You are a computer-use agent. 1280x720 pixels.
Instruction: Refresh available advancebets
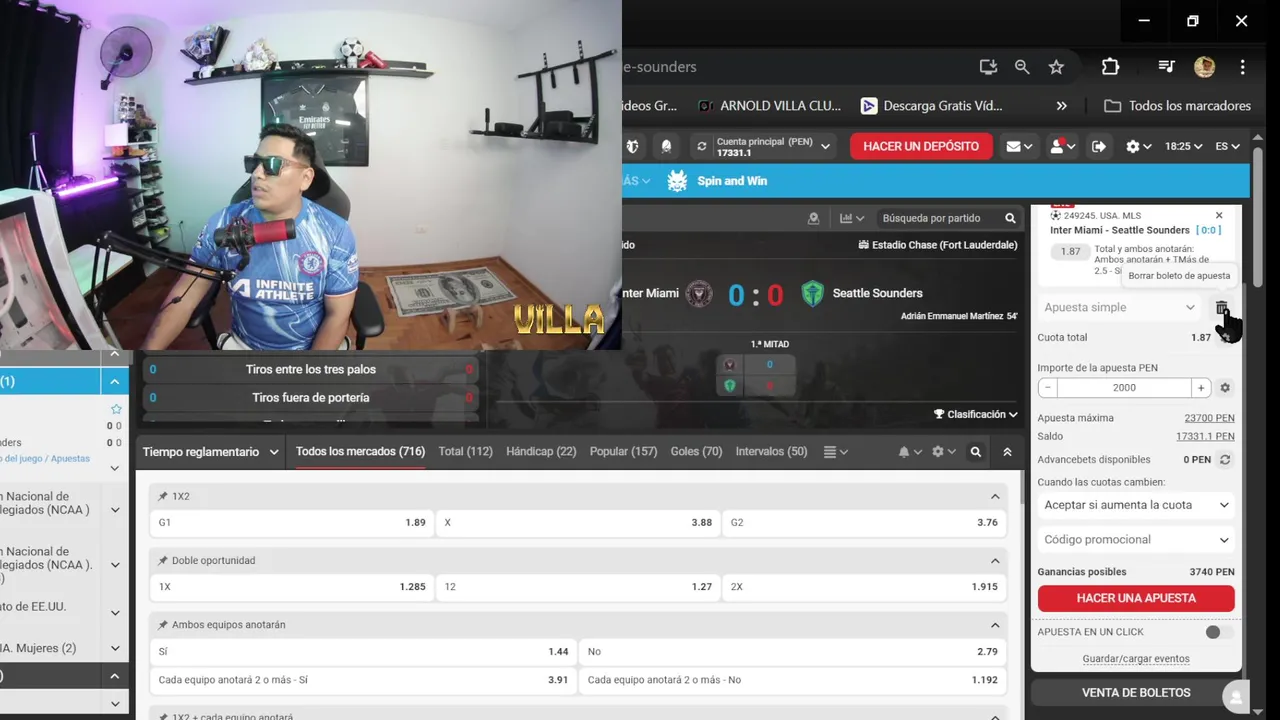(1224, 460)
